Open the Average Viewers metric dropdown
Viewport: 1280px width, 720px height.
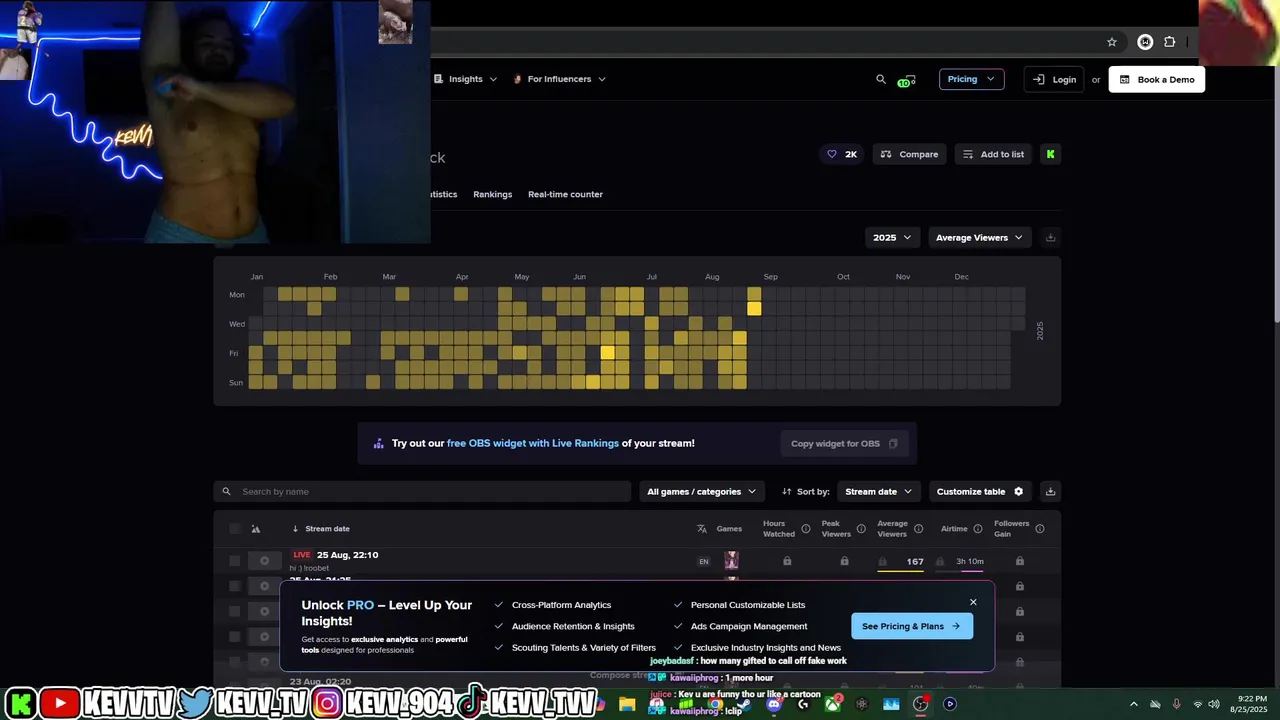pos(979,237)
